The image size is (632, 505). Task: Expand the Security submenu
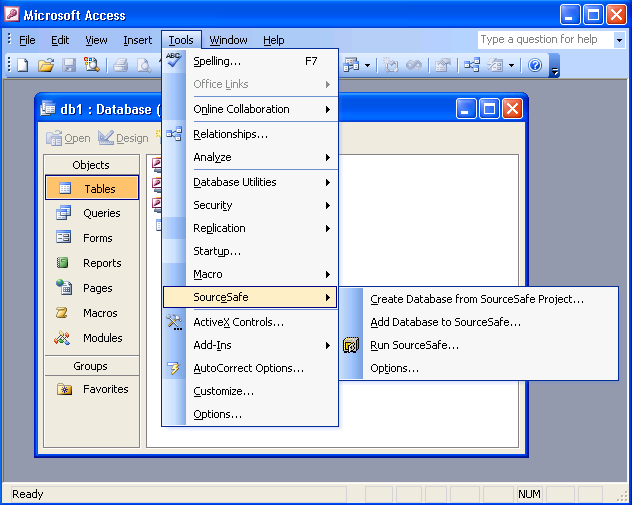pos(250,205)
